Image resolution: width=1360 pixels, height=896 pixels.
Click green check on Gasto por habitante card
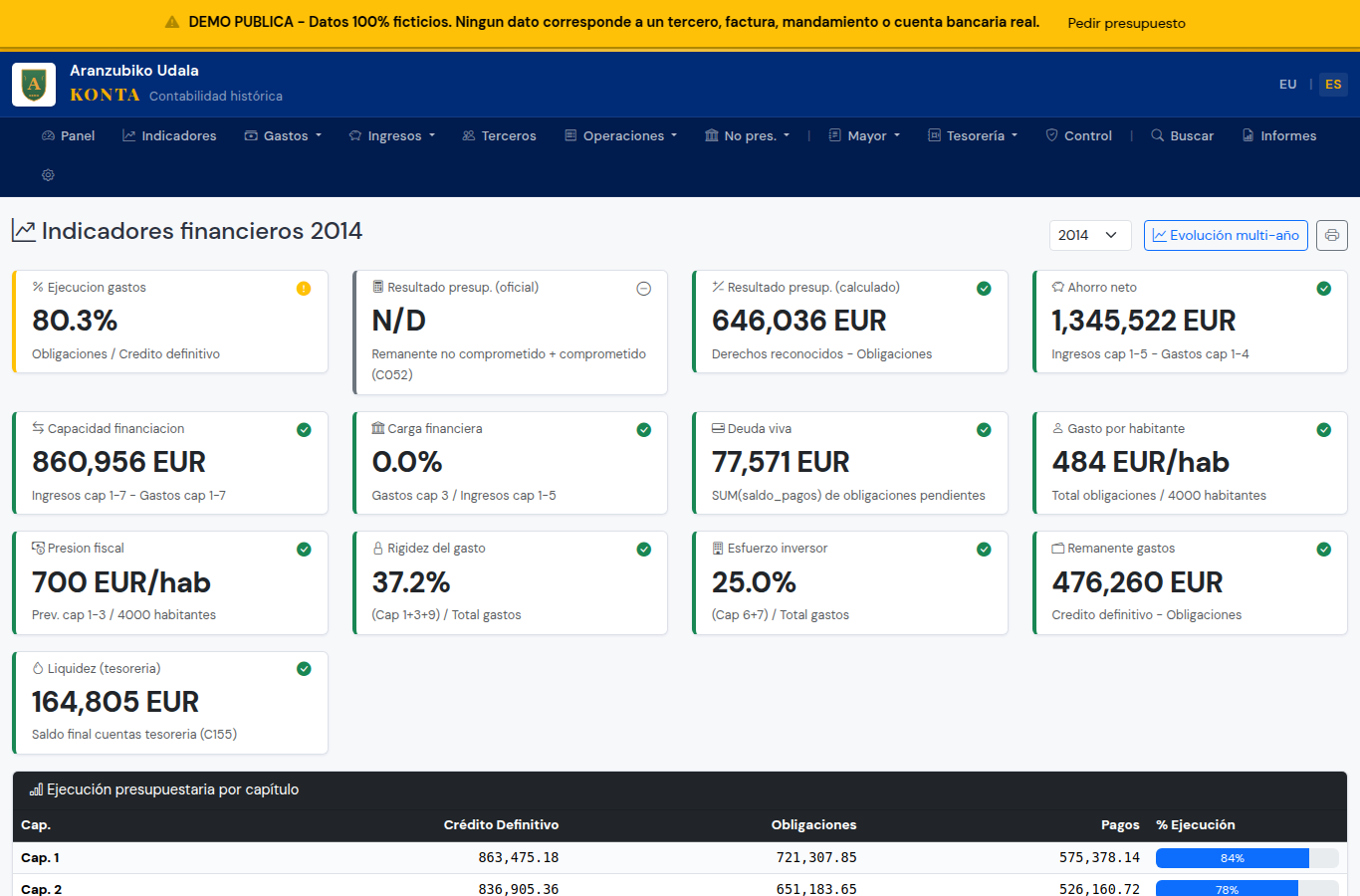click(x=1324, y=430)
